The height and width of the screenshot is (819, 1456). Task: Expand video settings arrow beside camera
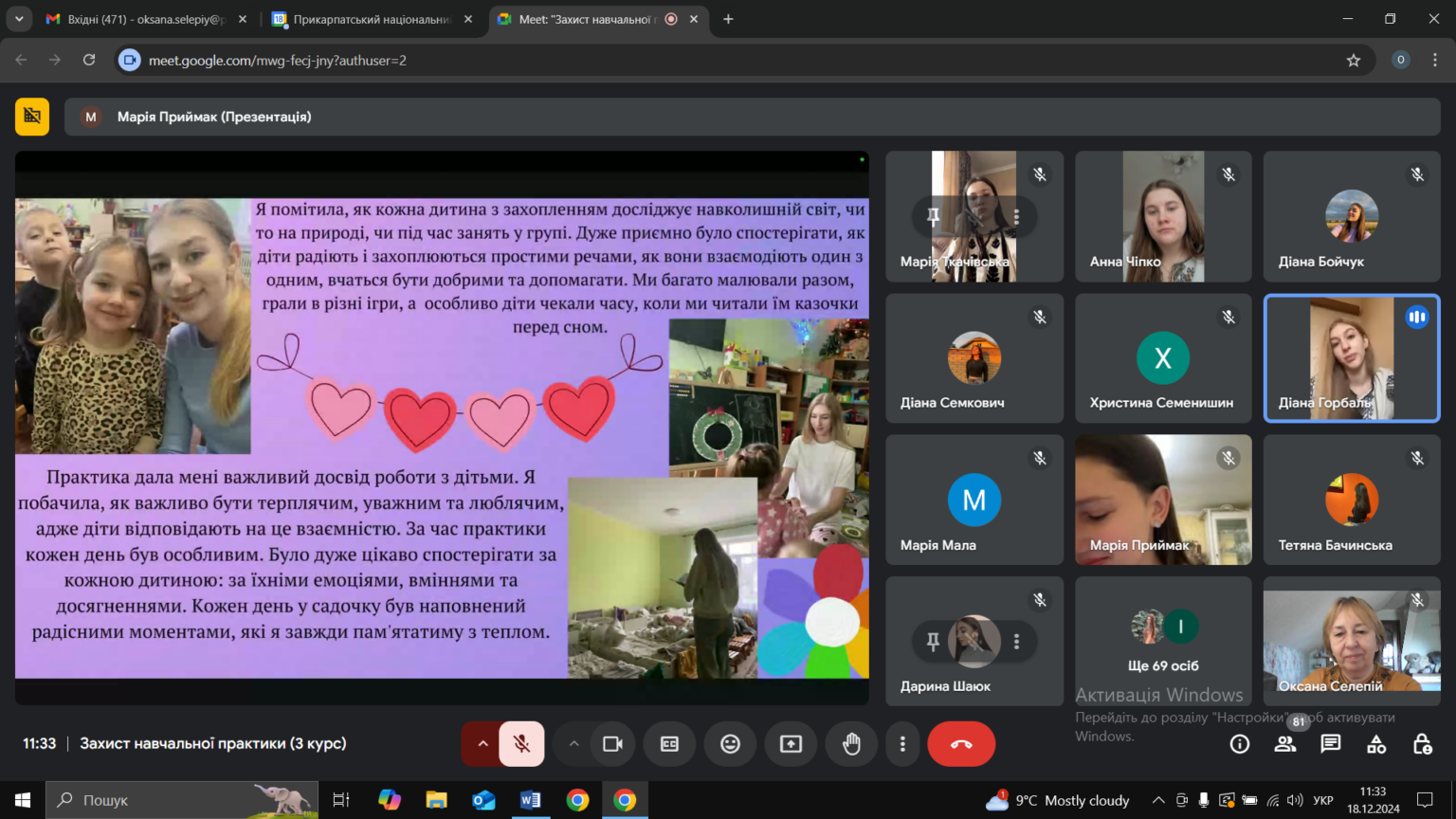573,744
